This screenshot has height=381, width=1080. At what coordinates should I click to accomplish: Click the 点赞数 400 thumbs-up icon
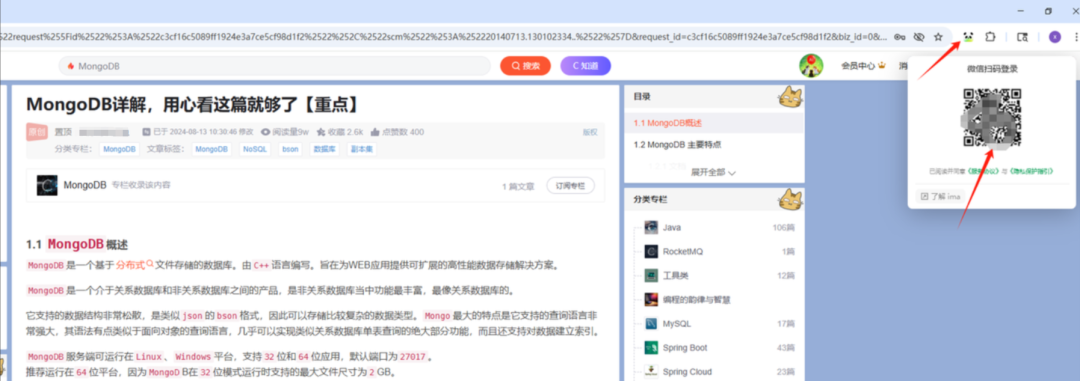tap(375, 132)
